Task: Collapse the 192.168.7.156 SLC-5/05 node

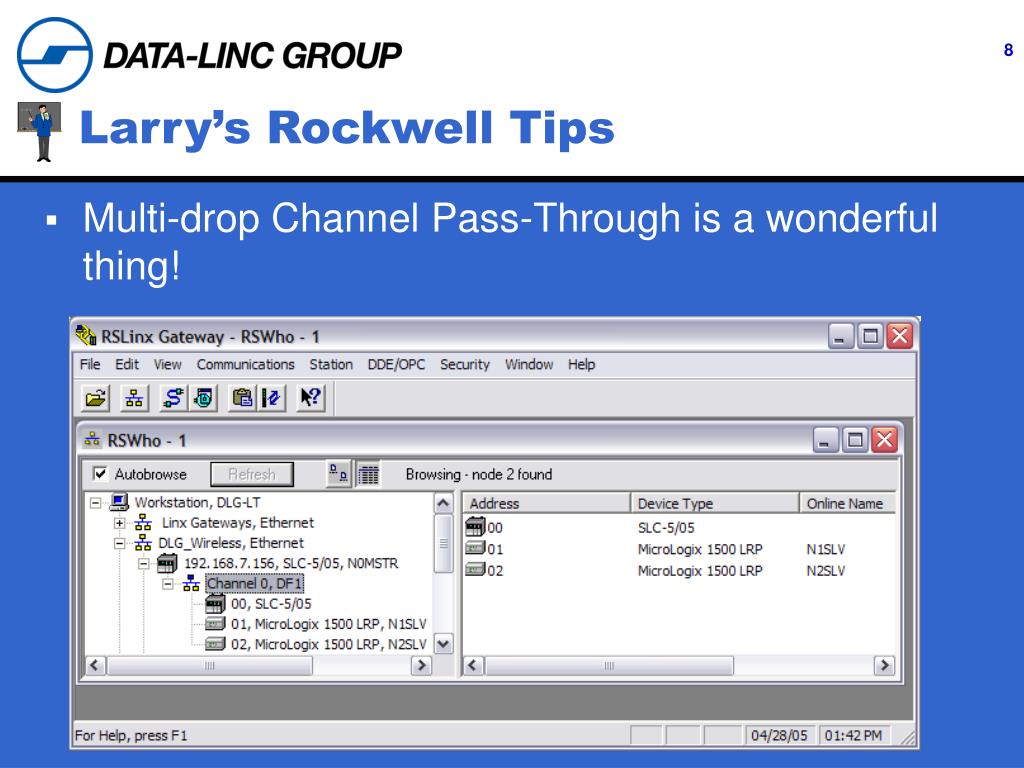Action: tap(144, 564)
